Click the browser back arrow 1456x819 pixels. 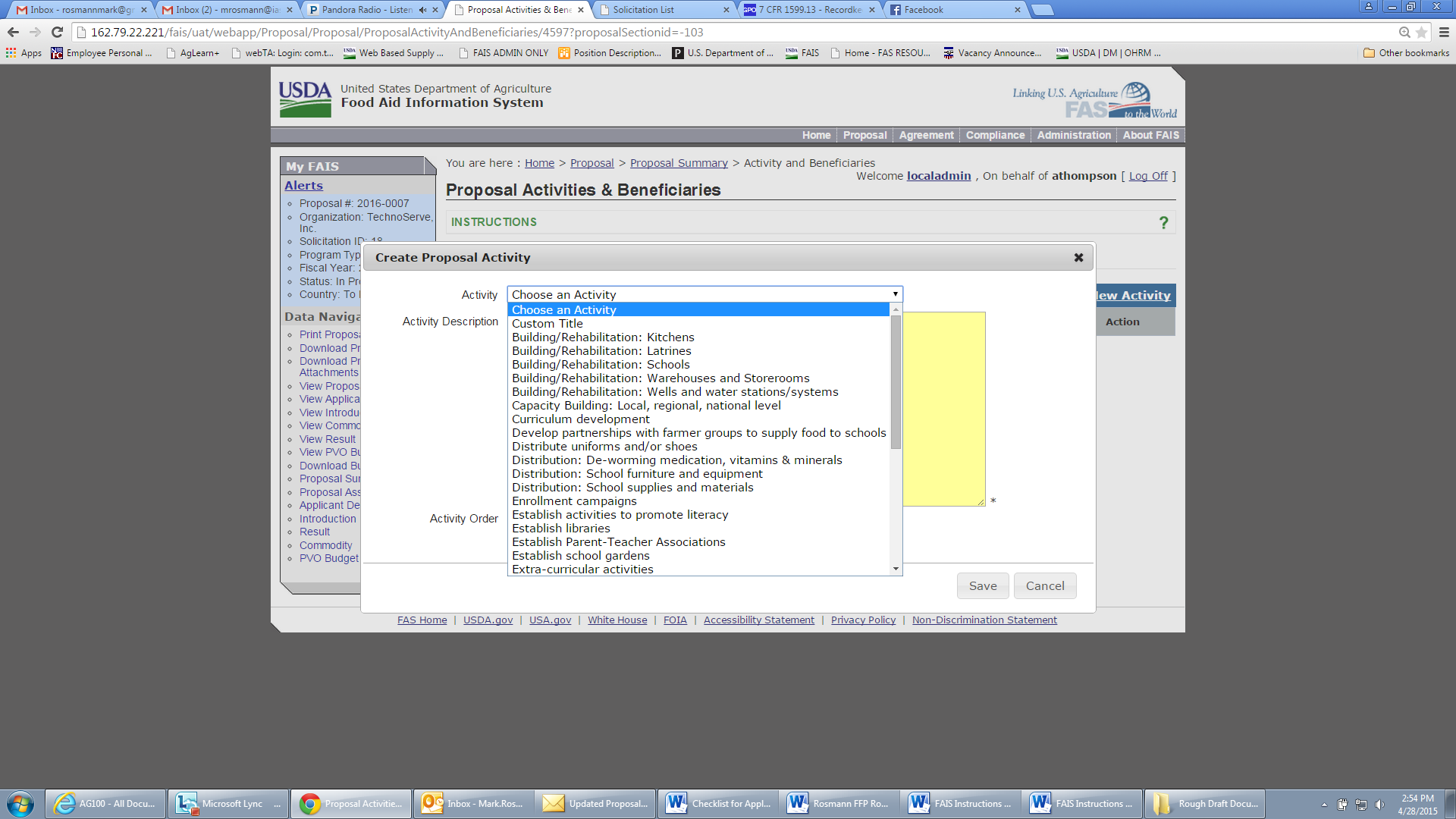pyautogui.click(x=13, y=32)
